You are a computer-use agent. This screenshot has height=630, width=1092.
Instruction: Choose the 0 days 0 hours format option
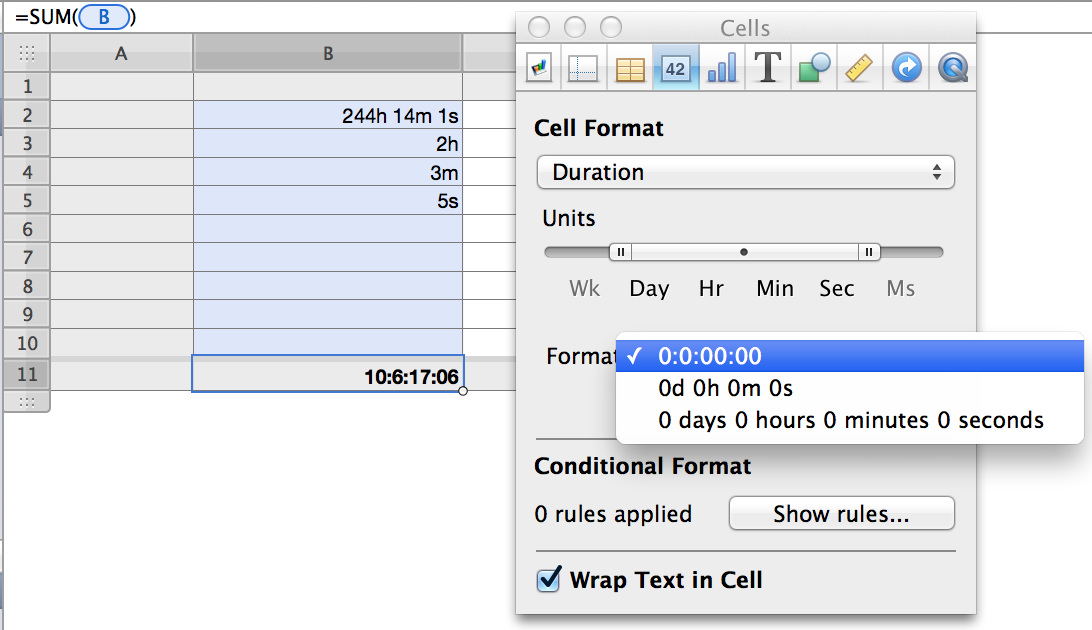point(850,421)
